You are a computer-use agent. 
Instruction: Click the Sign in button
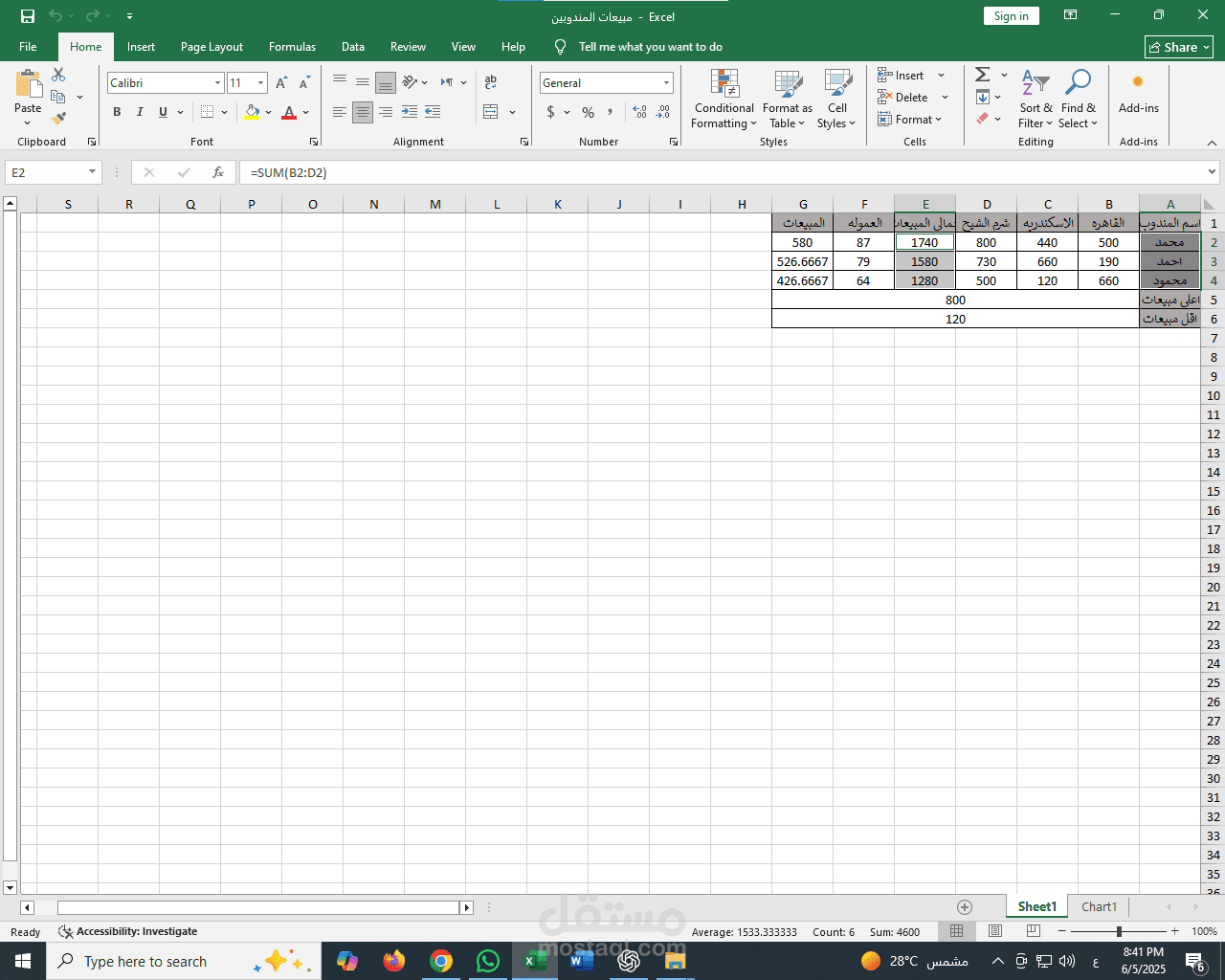click(1011, 16)
